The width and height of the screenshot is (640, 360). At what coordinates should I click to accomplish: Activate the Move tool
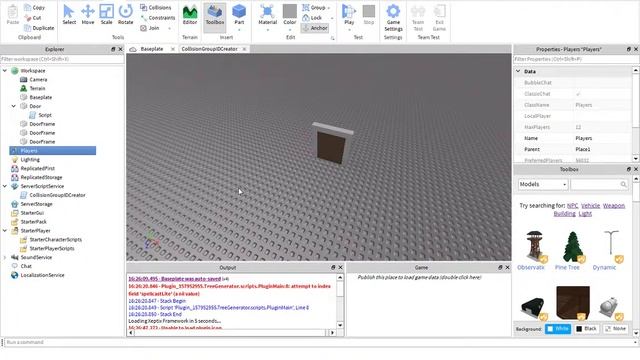pos(88,15)
